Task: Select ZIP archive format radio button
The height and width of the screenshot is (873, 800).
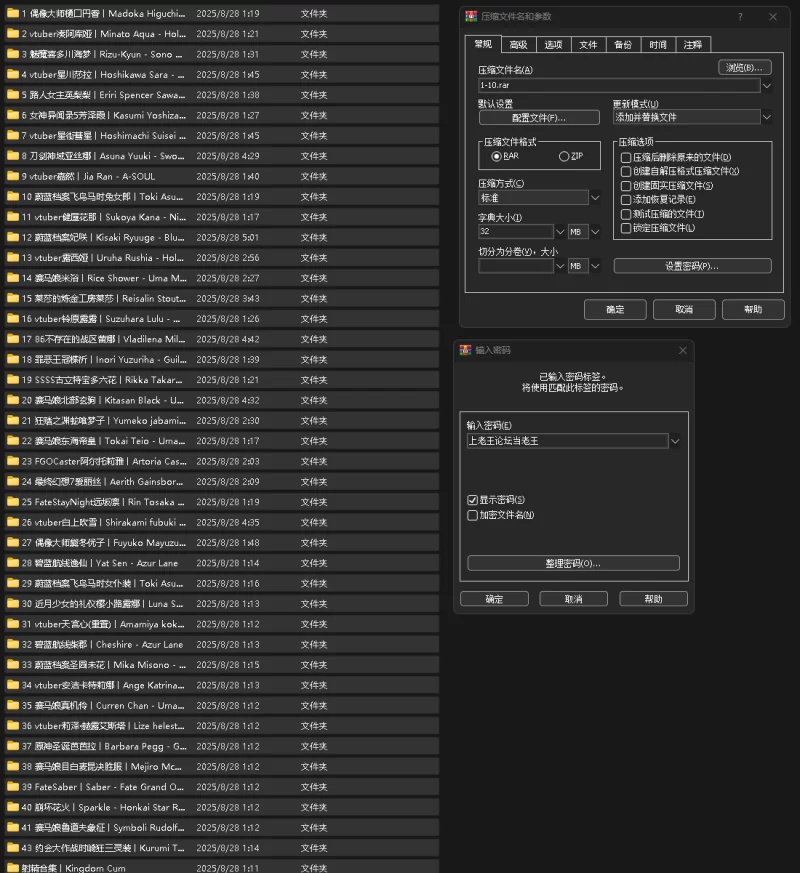Action: (564, 156)
